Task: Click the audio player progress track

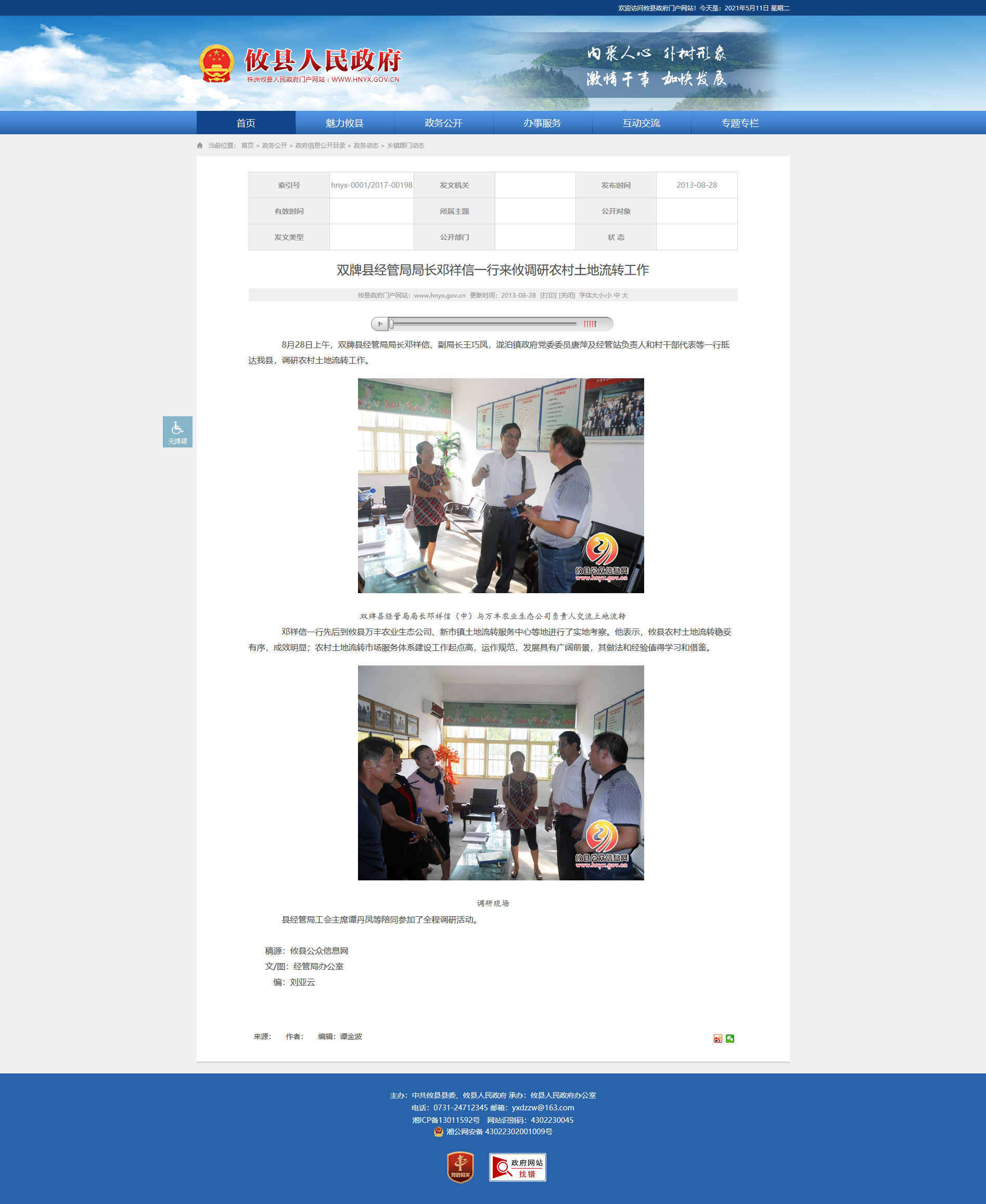Action: pos(483,324)
